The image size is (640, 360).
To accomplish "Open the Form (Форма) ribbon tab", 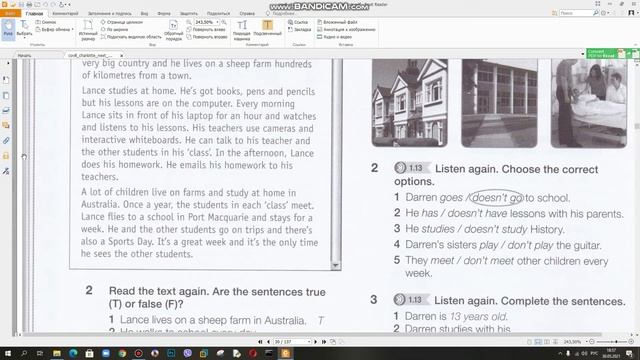I will pyautogui.click(x=164, y=13).
